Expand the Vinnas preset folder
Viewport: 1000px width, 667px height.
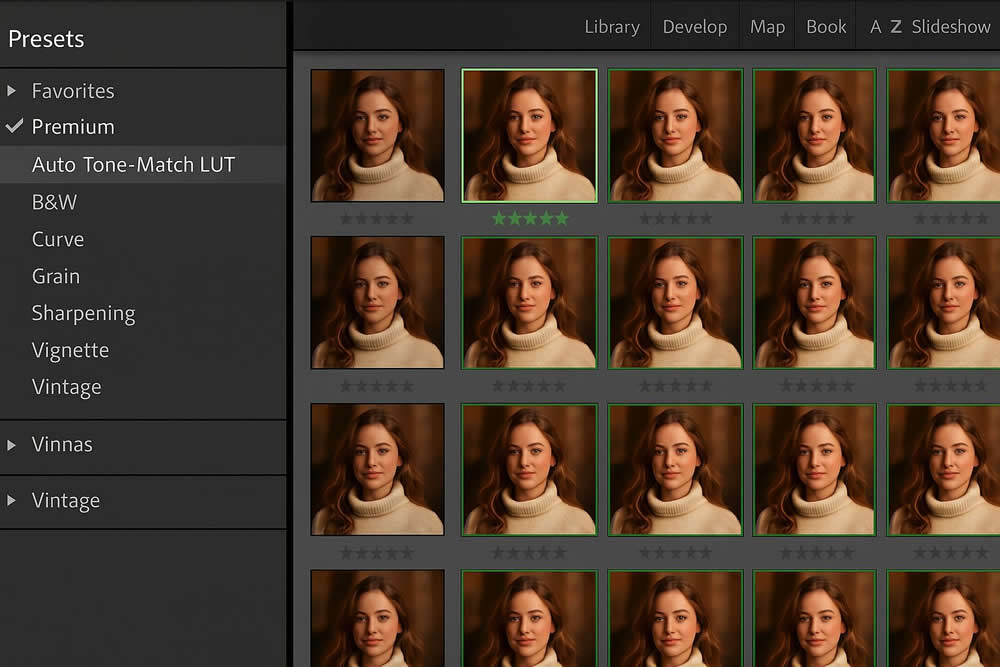pos(12,445)
